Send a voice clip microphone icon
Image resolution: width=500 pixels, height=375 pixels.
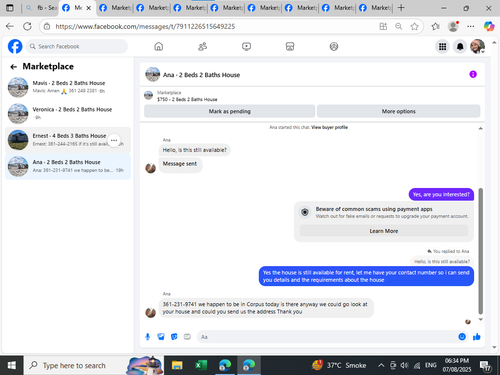pos(148,337)
